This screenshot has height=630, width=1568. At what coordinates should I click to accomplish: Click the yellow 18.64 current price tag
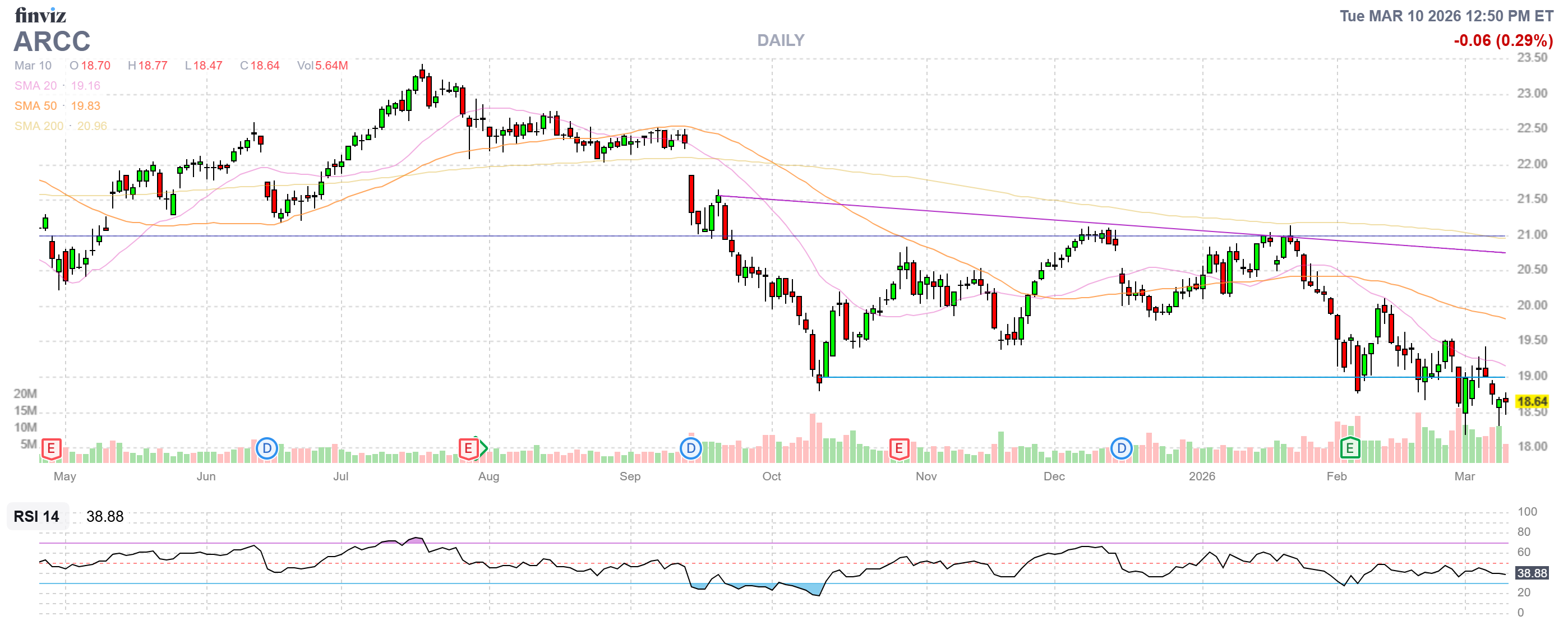point(1532,402)
